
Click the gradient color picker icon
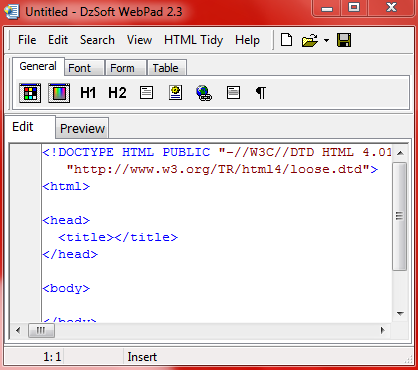pyautogui.click(x=59, y=93)
